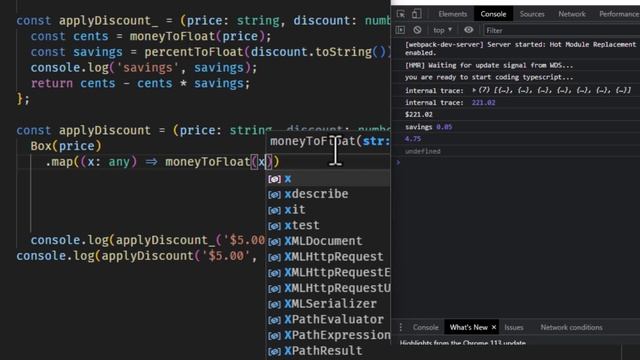Choose XMLHttpRequest from the autocomplete list
Viewport: 640px width, 360px height.
click(328, 257)
